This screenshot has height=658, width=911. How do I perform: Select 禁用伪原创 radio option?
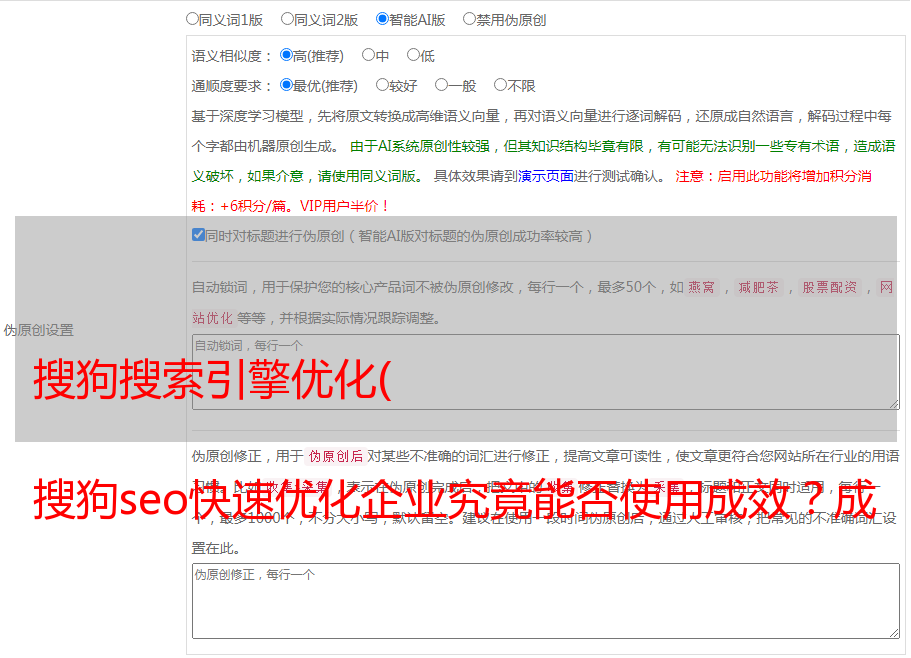[x=469, y=19]
